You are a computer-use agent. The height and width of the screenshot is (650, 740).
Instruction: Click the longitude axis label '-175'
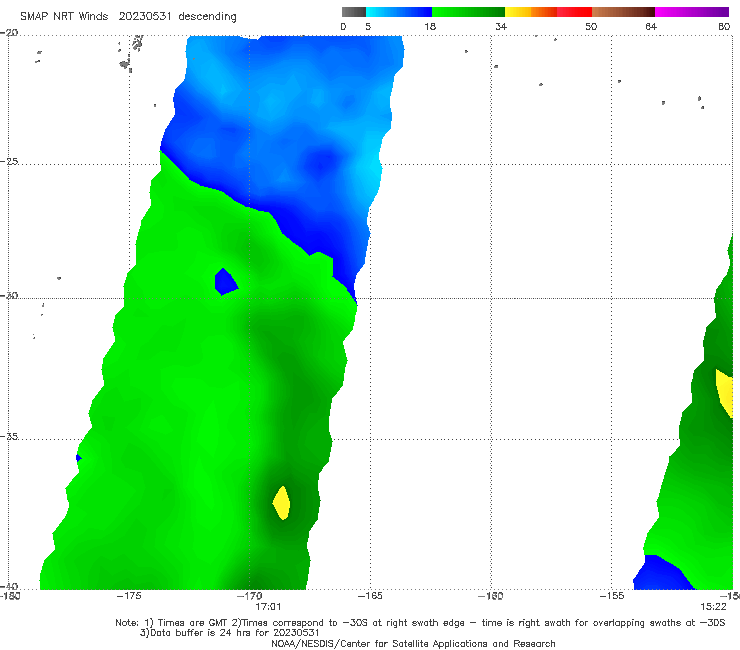[129, 596]
